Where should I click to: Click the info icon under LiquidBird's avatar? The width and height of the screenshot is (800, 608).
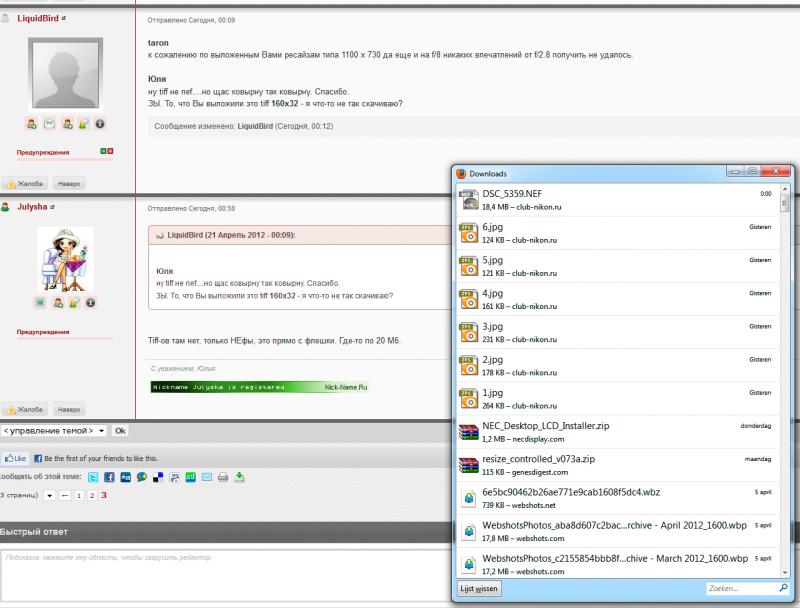(x=100, y=123)
